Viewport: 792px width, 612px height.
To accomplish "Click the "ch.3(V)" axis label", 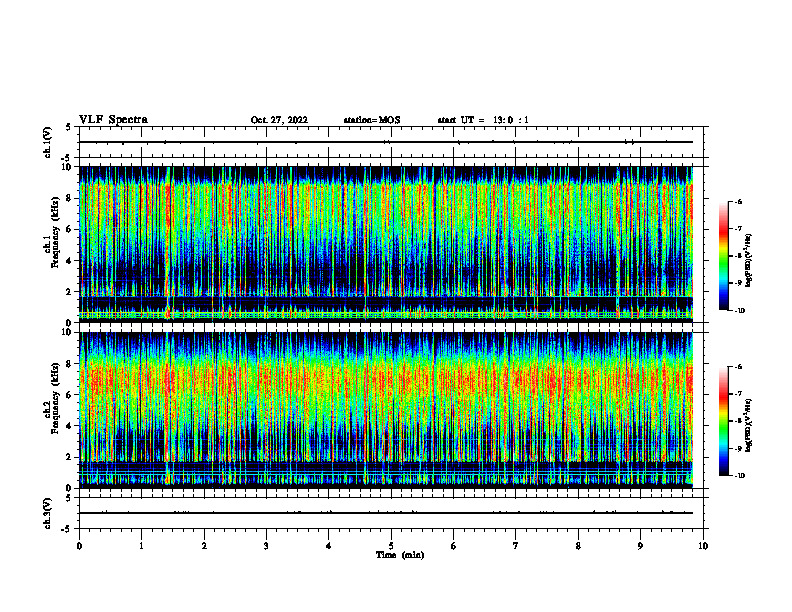I will (47, 514).
